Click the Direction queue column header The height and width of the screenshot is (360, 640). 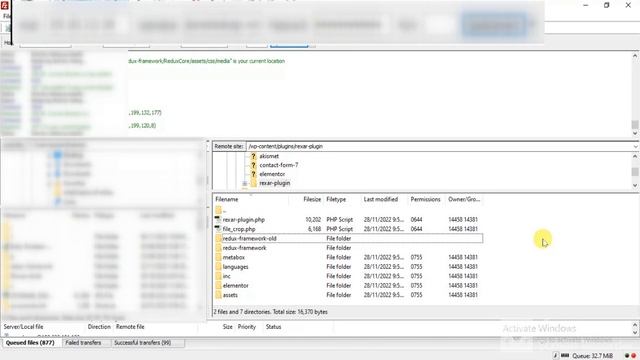(x=99, y=327)
